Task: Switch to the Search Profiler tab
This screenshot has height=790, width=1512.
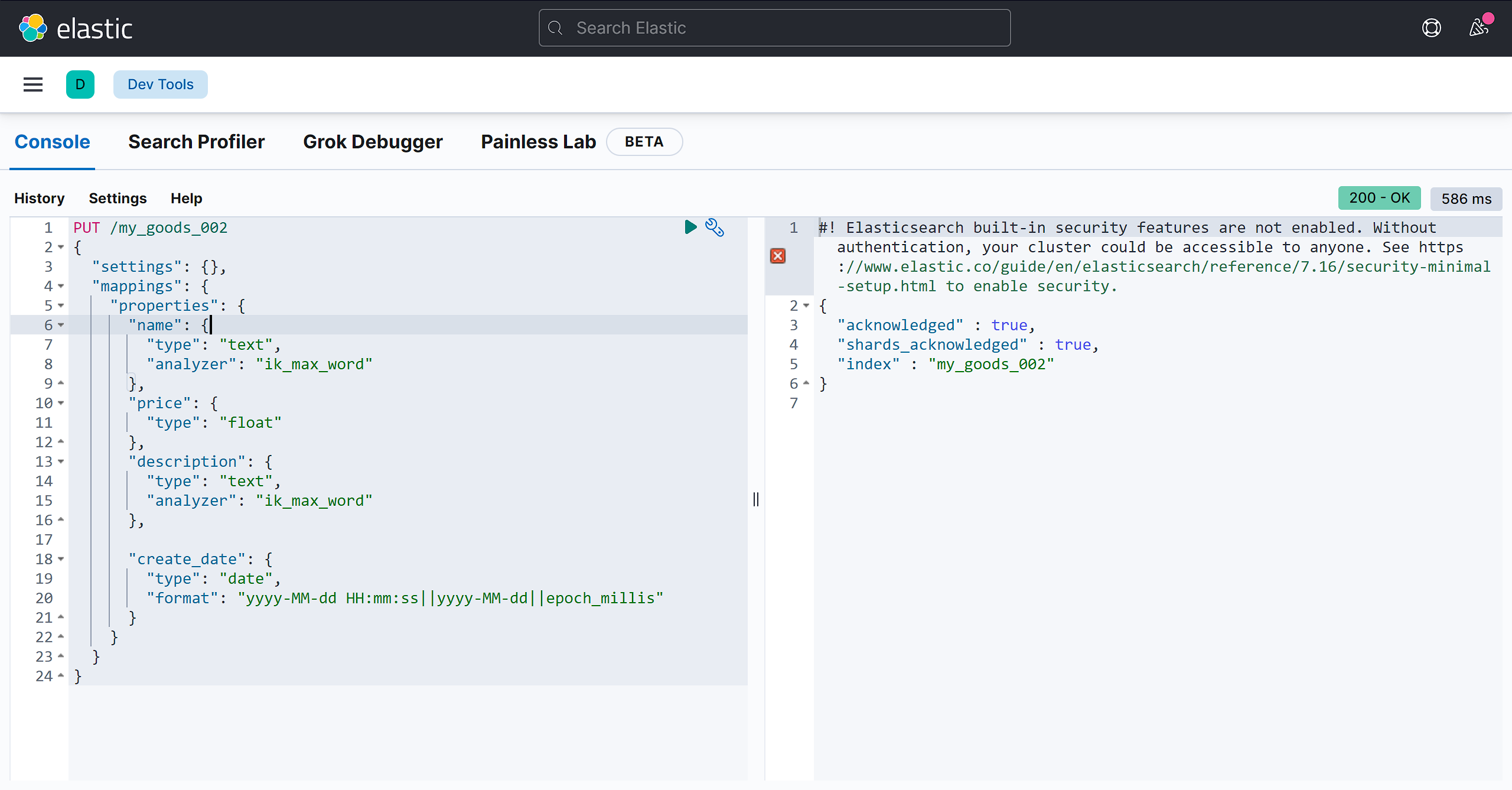Action: point(196,141)
